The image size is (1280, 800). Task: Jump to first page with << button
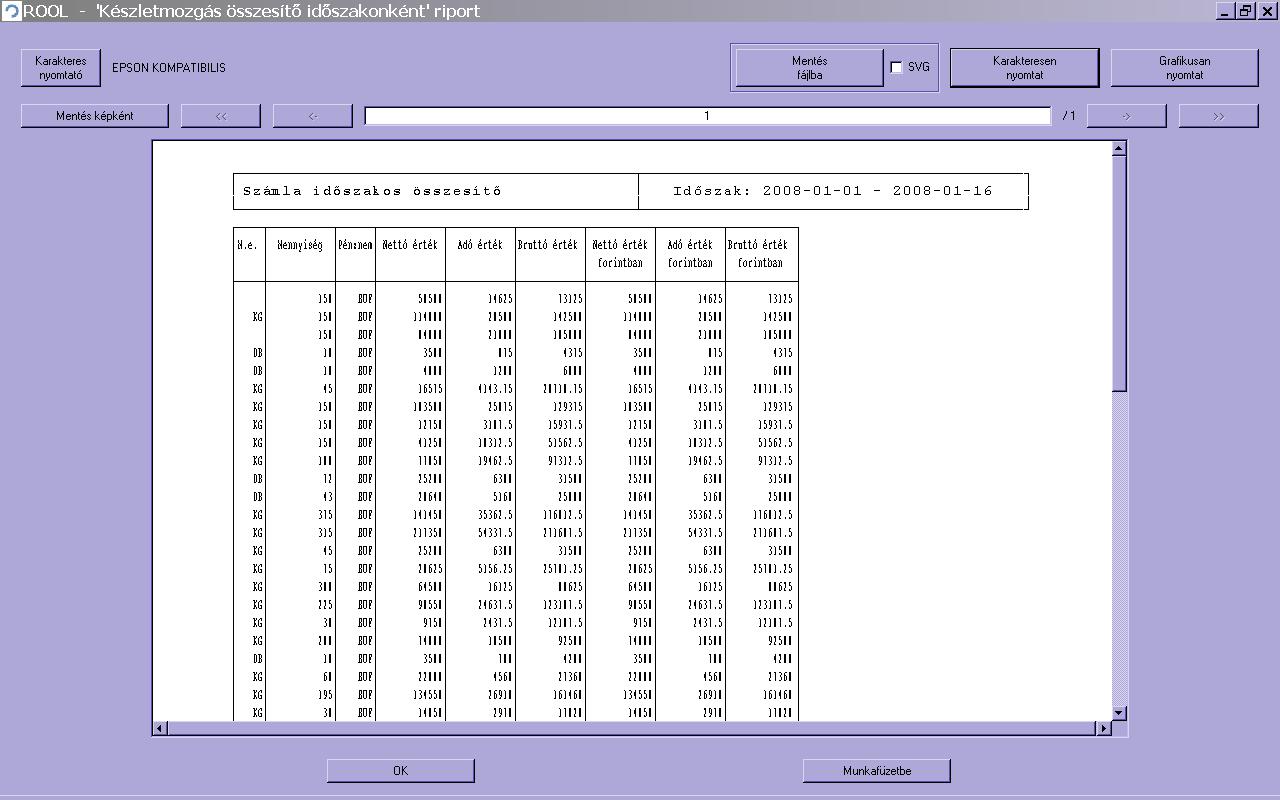point(221,116)
